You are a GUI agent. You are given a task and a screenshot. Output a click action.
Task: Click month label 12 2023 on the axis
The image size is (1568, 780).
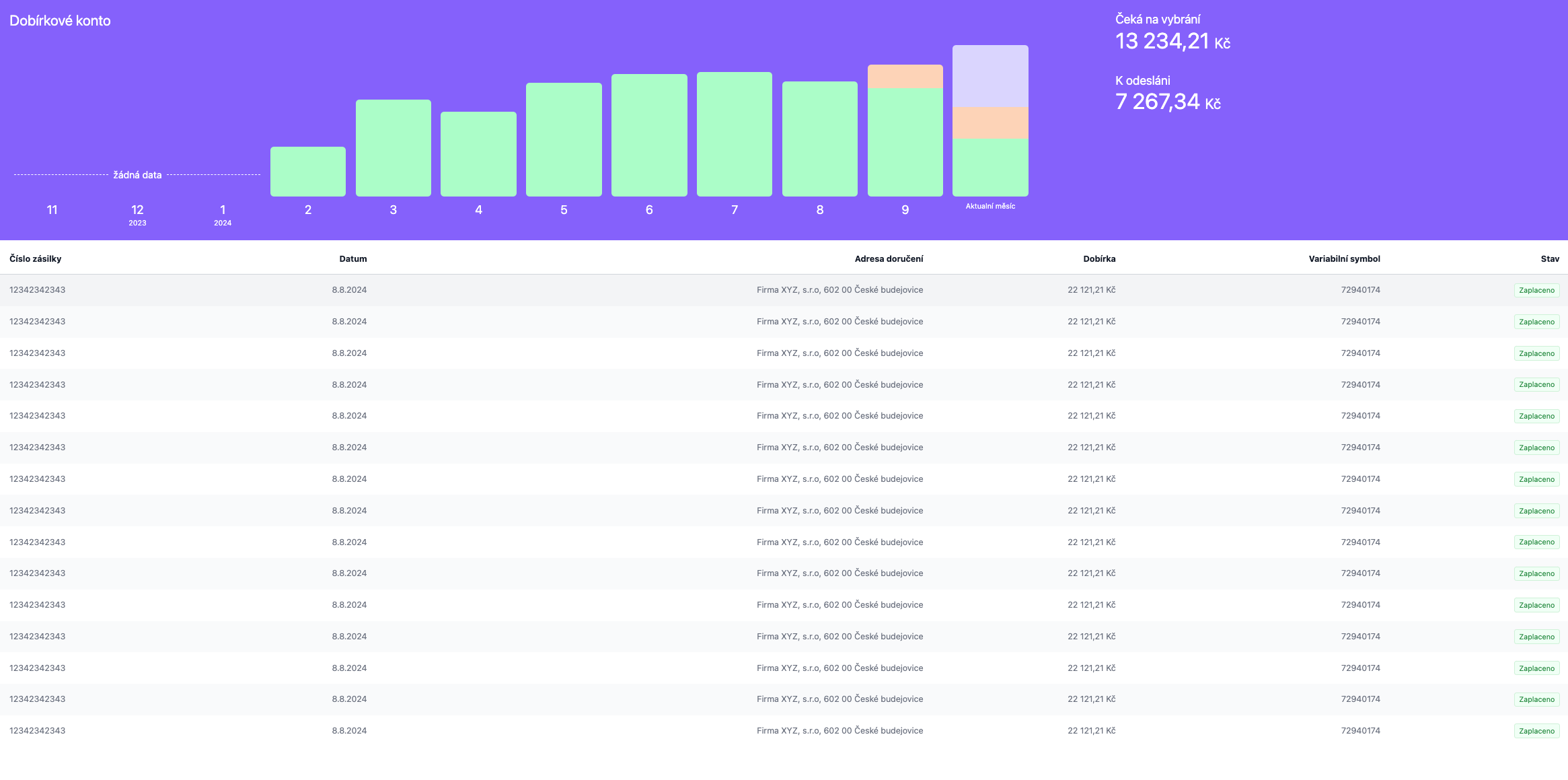point(137,215)
